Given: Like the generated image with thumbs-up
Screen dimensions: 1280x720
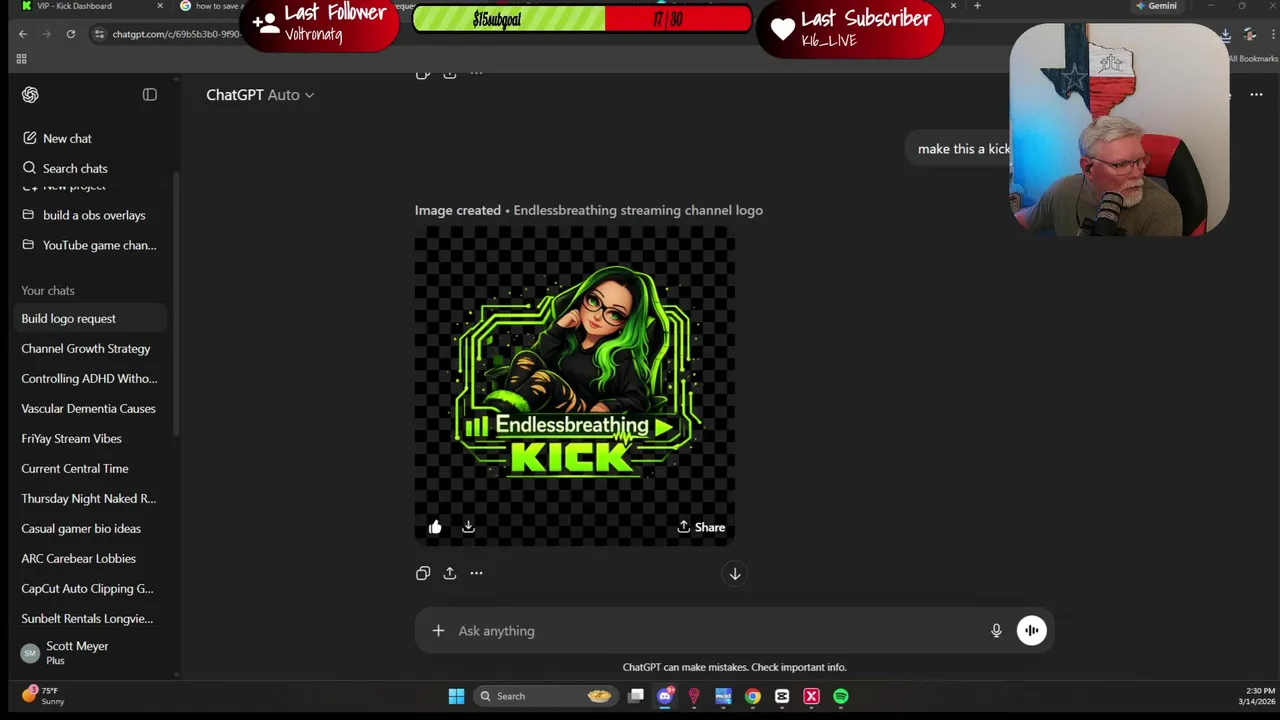Looking at the screenshot, I should tap(435, 527).
